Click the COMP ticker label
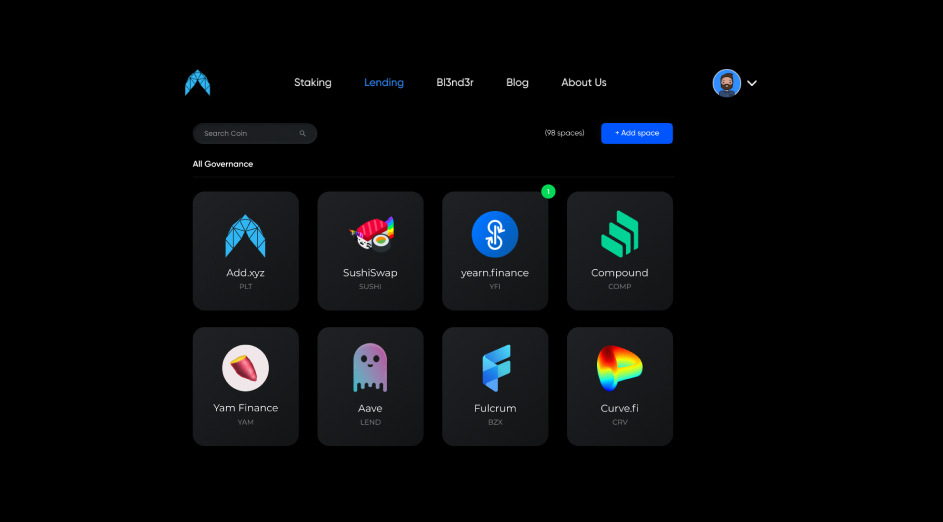Screen dimensions: 943x522 click(619, 287)
